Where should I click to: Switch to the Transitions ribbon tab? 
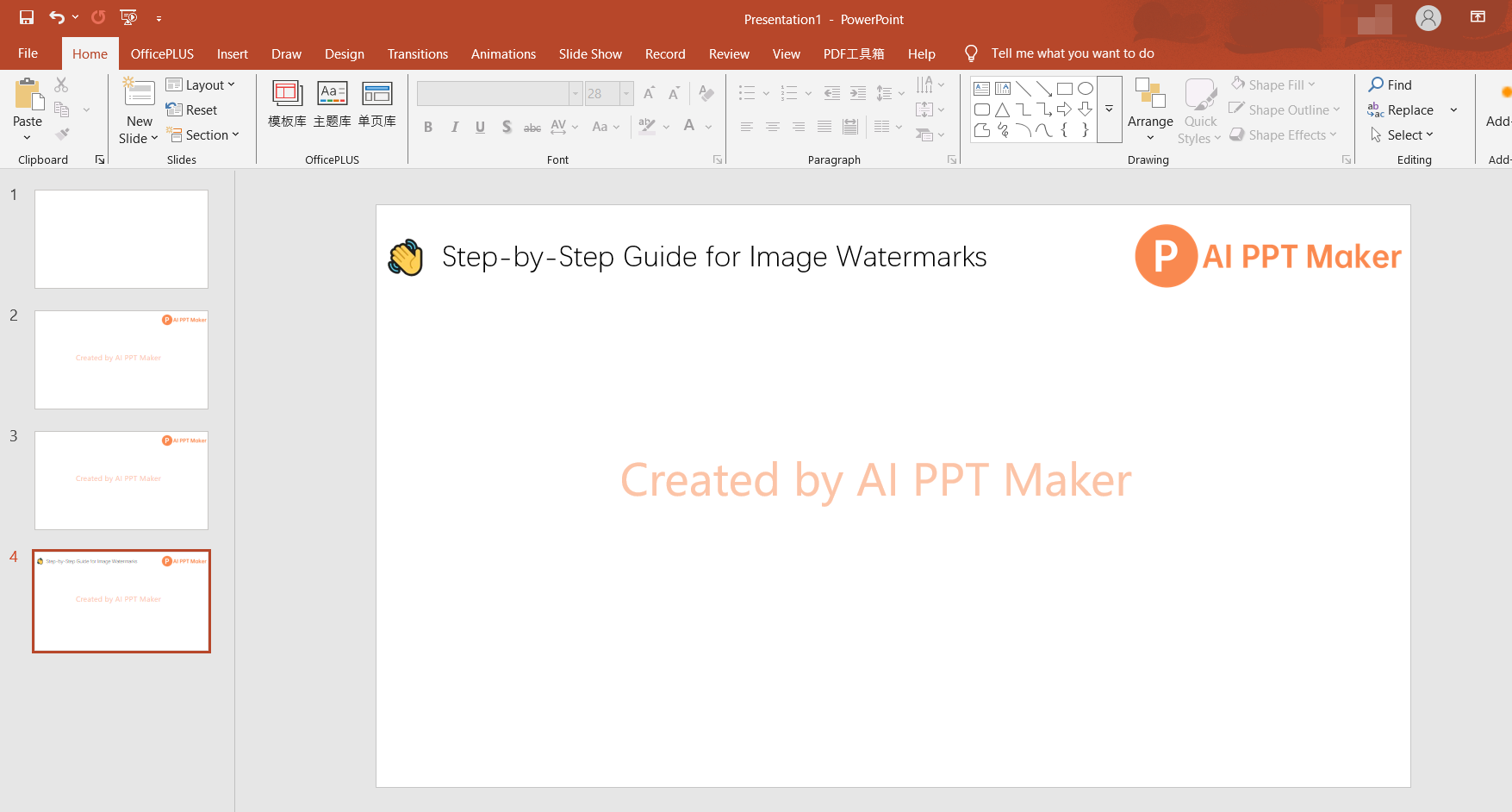click(417, 53)
